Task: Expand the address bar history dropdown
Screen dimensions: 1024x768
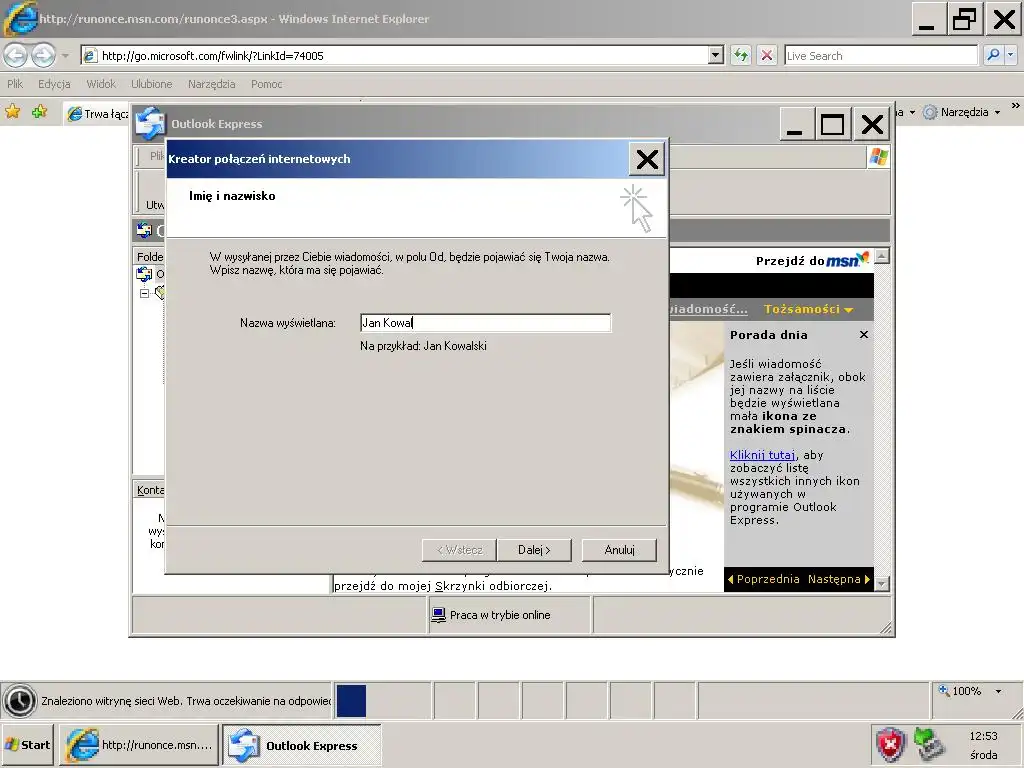Action: 716,56
